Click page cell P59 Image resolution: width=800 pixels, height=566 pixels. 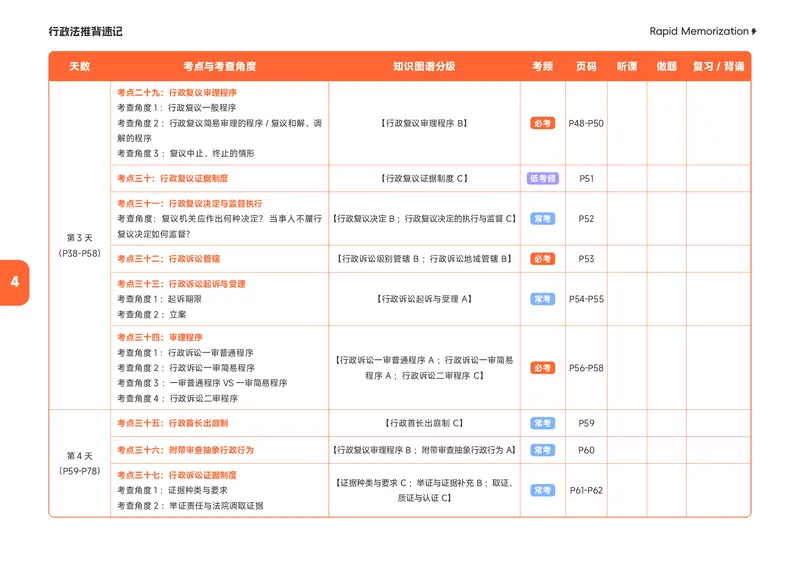pyautogui.click(x=586, y=423)
